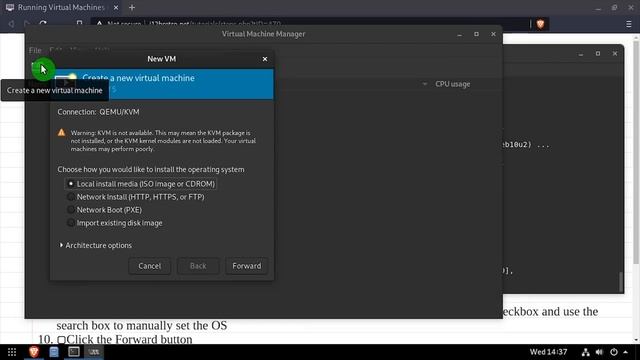
Task: Click the Wed 14:37 clock
Action: [x=548, y=352]
